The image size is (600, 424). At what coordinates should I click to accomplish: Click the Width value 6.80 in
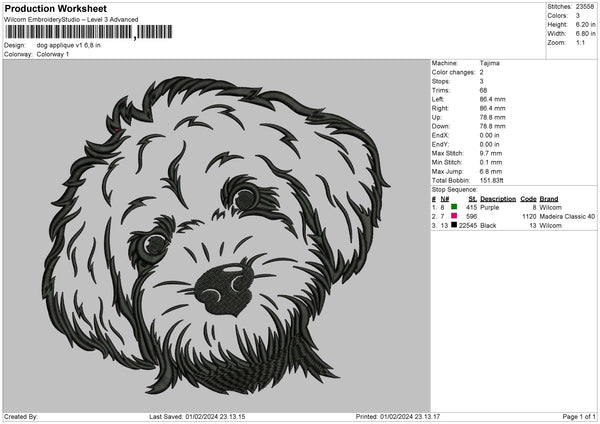(x=585, y=34)
